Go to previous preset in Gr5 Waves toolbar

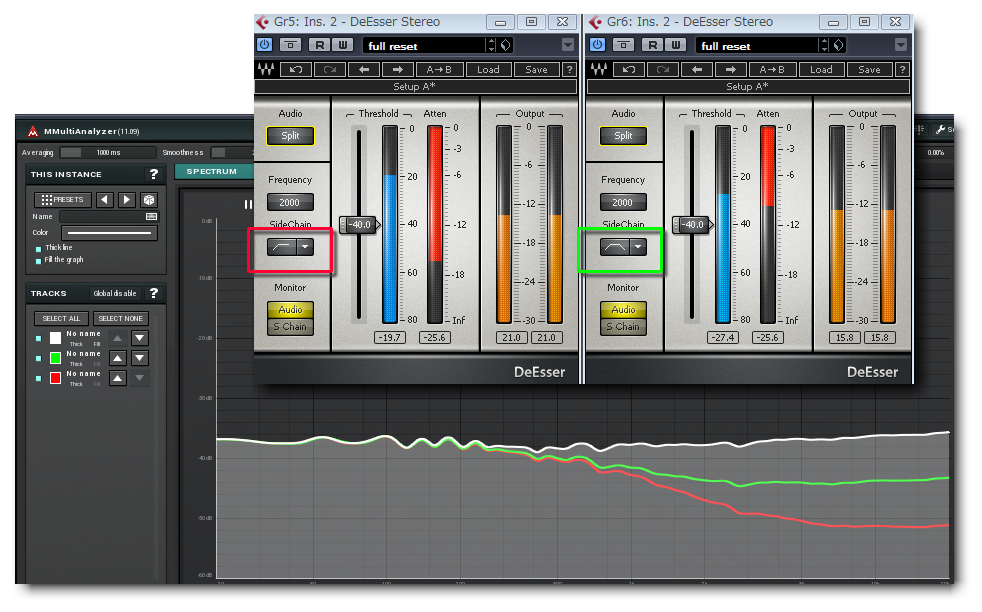pyautogui.click(x=364, y=70)
